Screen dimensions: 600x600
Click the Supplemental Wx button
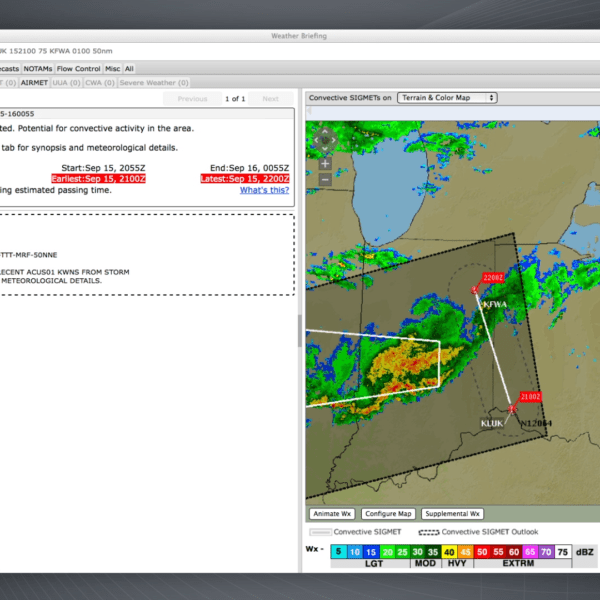point(452,514)
